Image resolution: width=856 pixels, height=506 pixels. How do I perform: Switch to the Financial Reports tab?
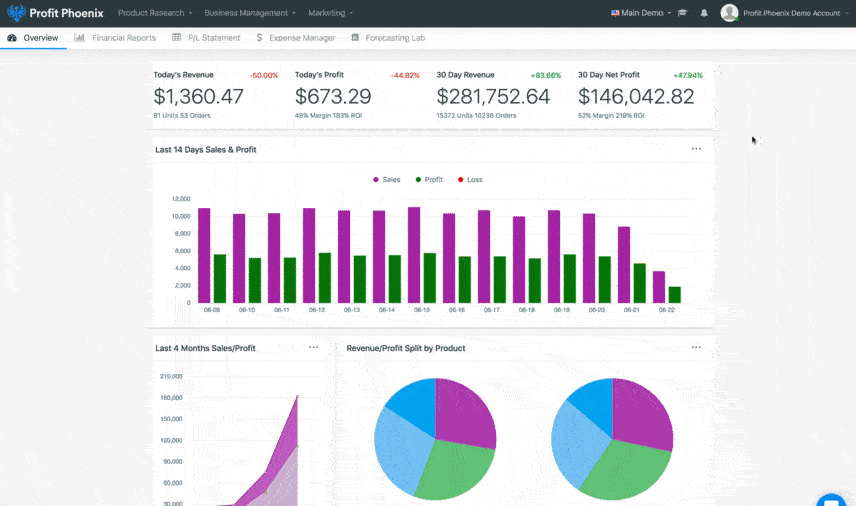point(115,38)
